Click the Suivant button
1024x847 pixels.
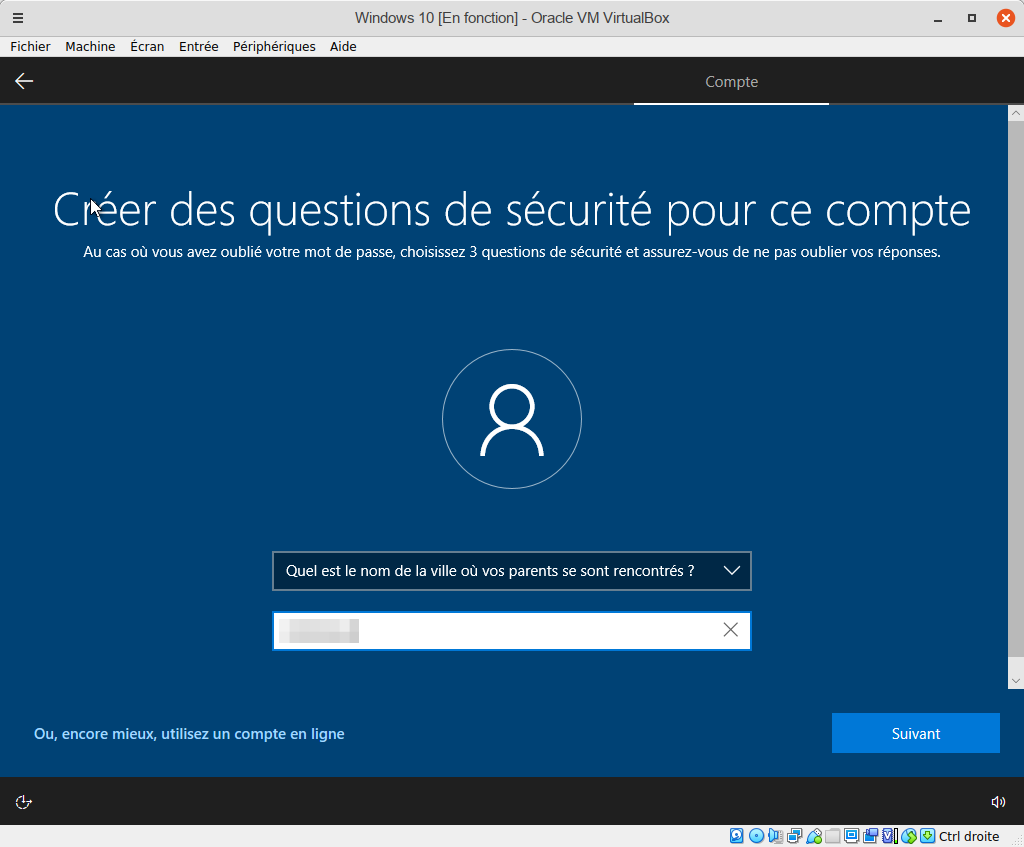click(915, 733)
